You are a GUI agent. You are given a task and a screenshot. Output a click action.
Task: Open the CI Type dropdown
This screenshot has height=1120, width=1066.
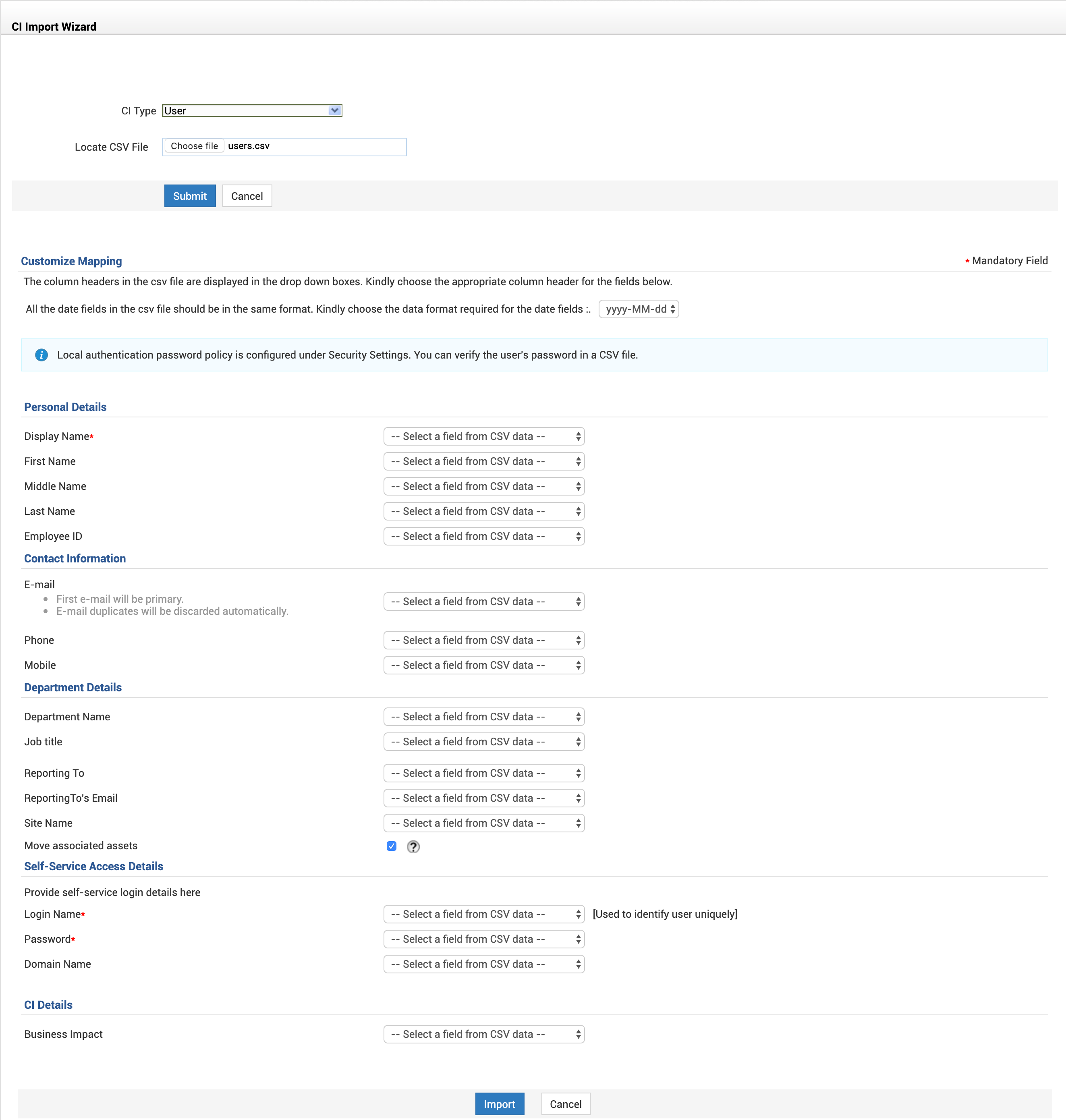point(252,110)
